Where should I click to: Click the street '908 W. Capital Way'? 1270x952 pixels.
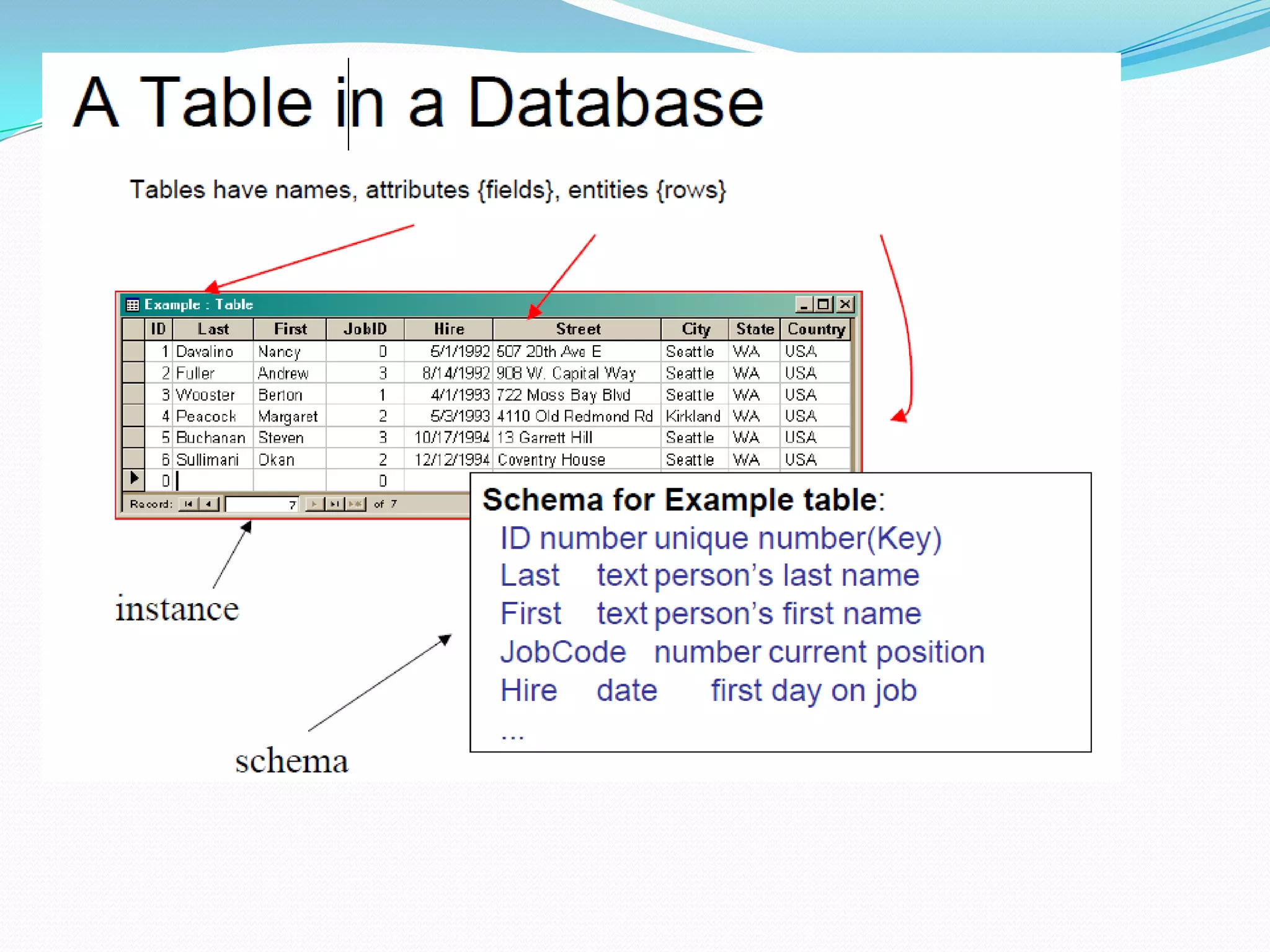point(577,373)
